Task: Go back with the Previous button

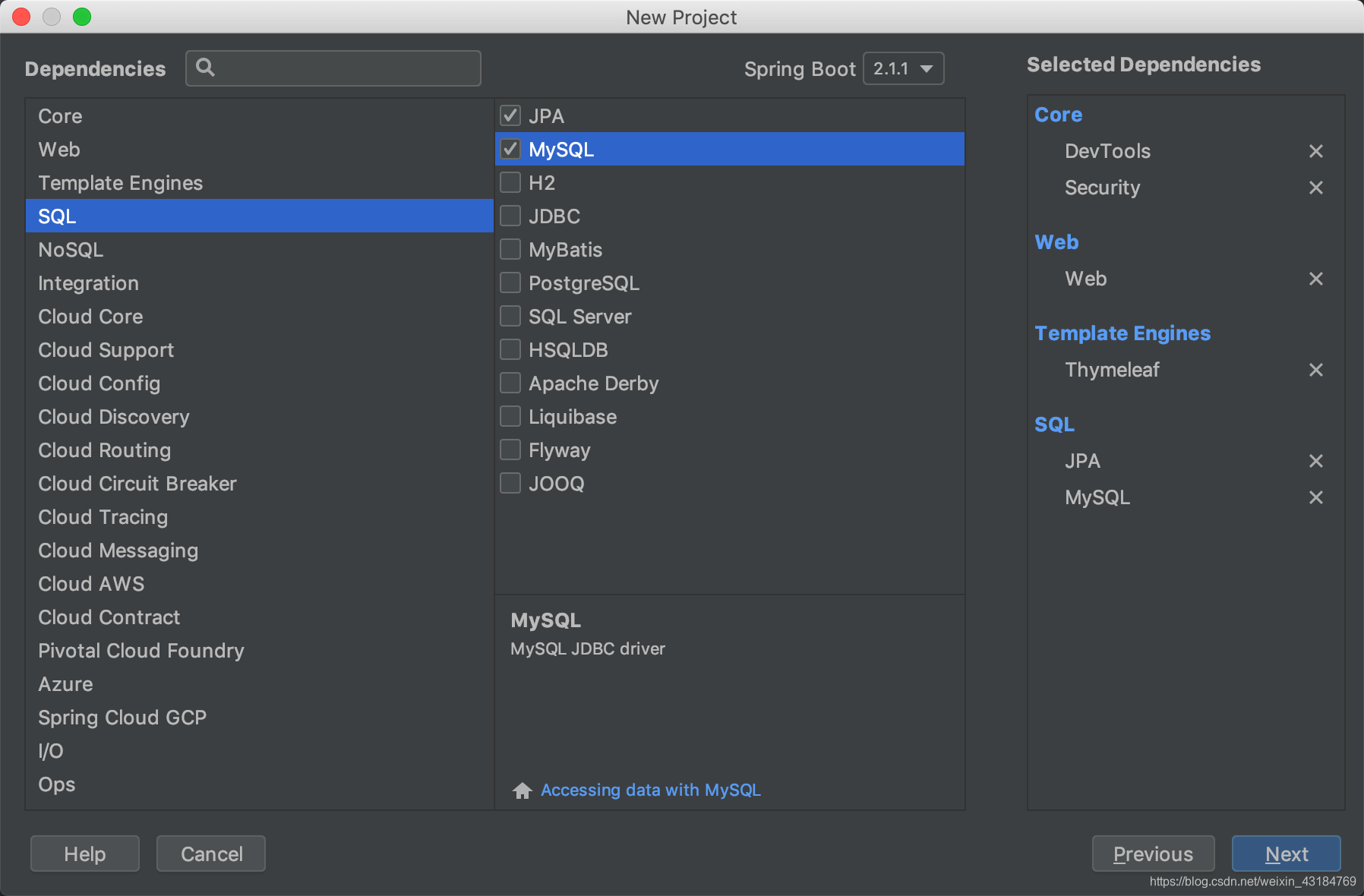Action: pos(1153,853)
